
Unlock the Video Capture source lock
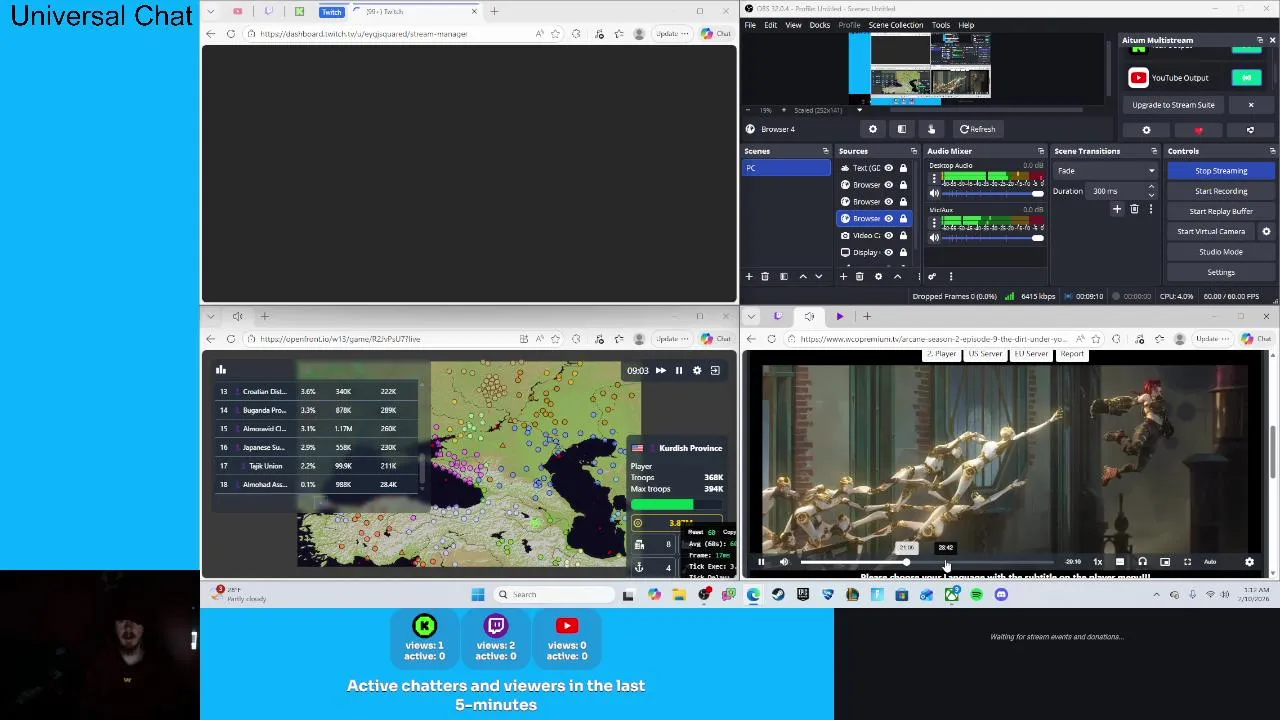pyautogui.click(x=903, y=235)
